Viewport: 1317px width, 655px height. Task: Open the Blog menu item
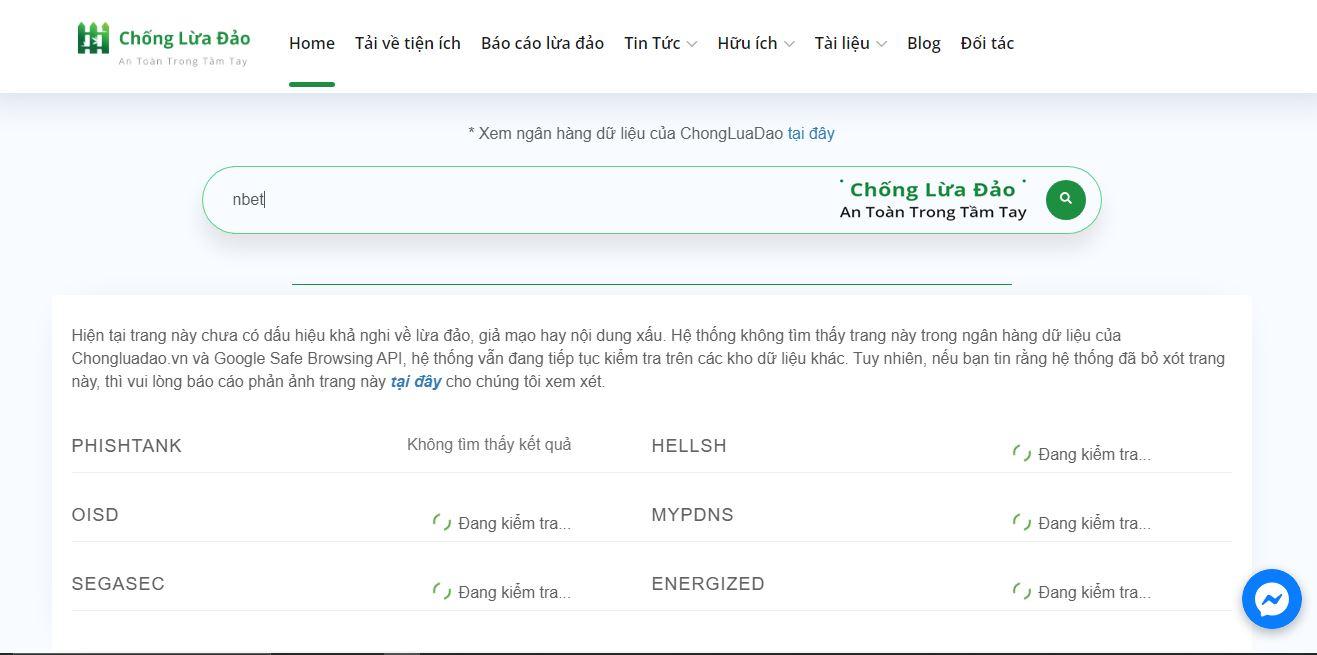(923, 43)
